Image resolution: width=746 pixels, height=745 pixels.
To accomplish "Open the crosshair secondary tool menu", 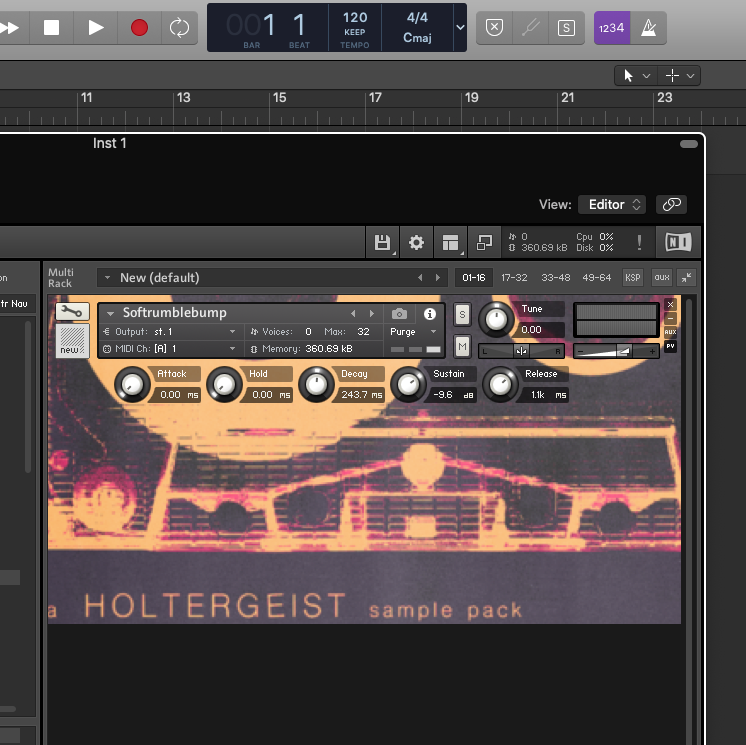I will (x=679, y=76).
